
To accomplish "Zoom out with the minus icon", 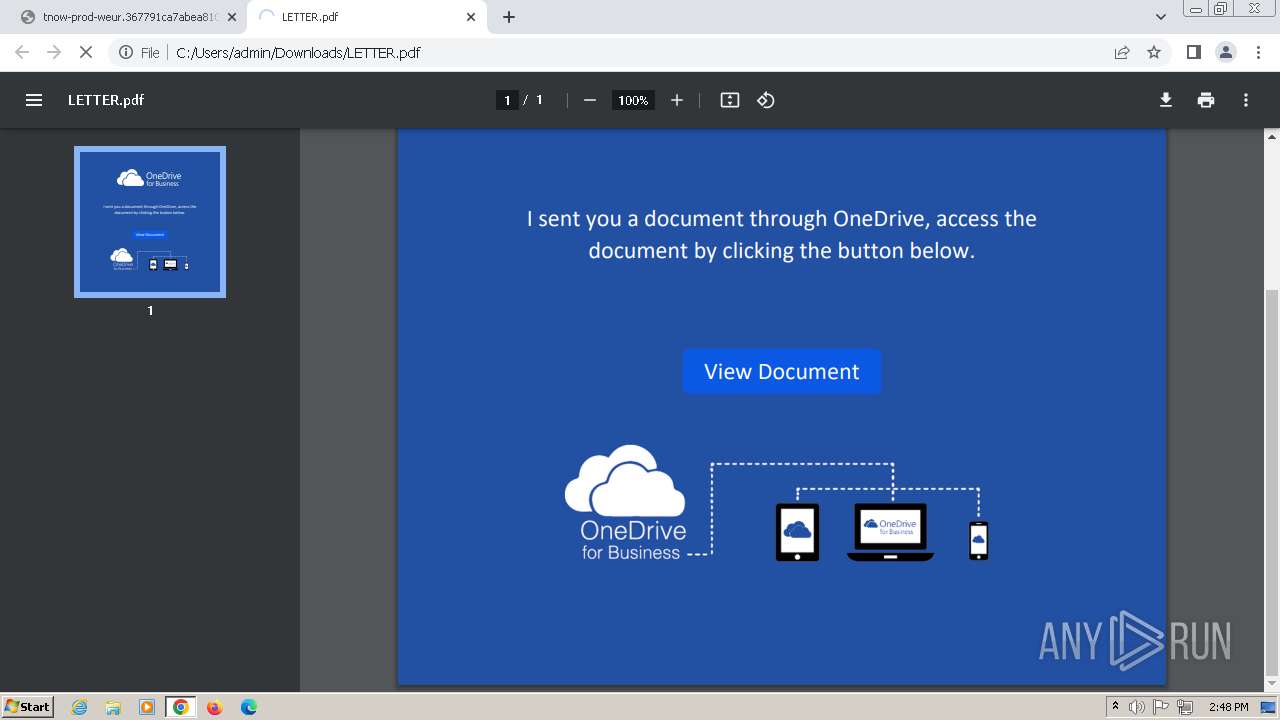I will pos(590,100).
